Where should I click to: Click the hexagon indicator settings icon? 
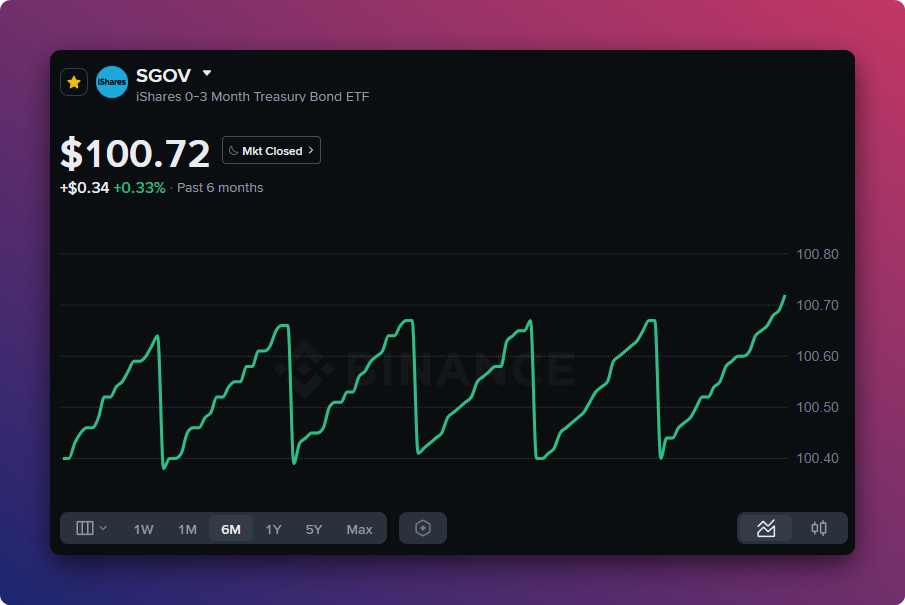point(423,528)
